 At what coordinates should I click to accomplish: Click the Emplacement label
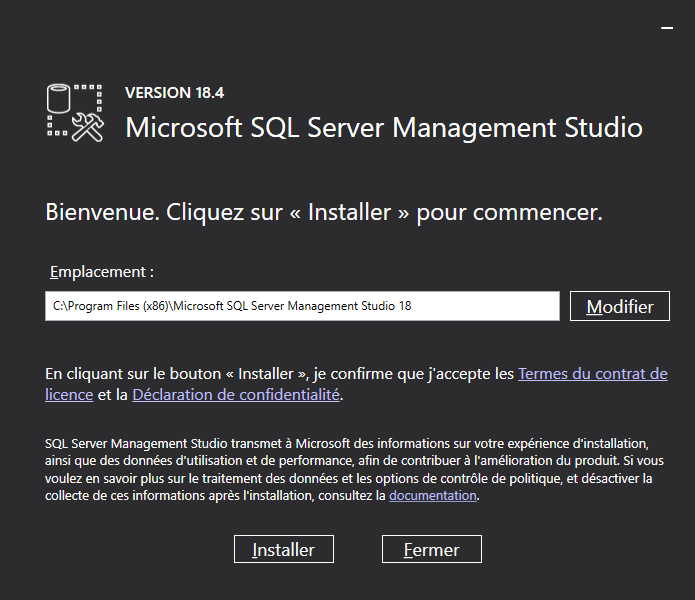click(x=102, y=272)
